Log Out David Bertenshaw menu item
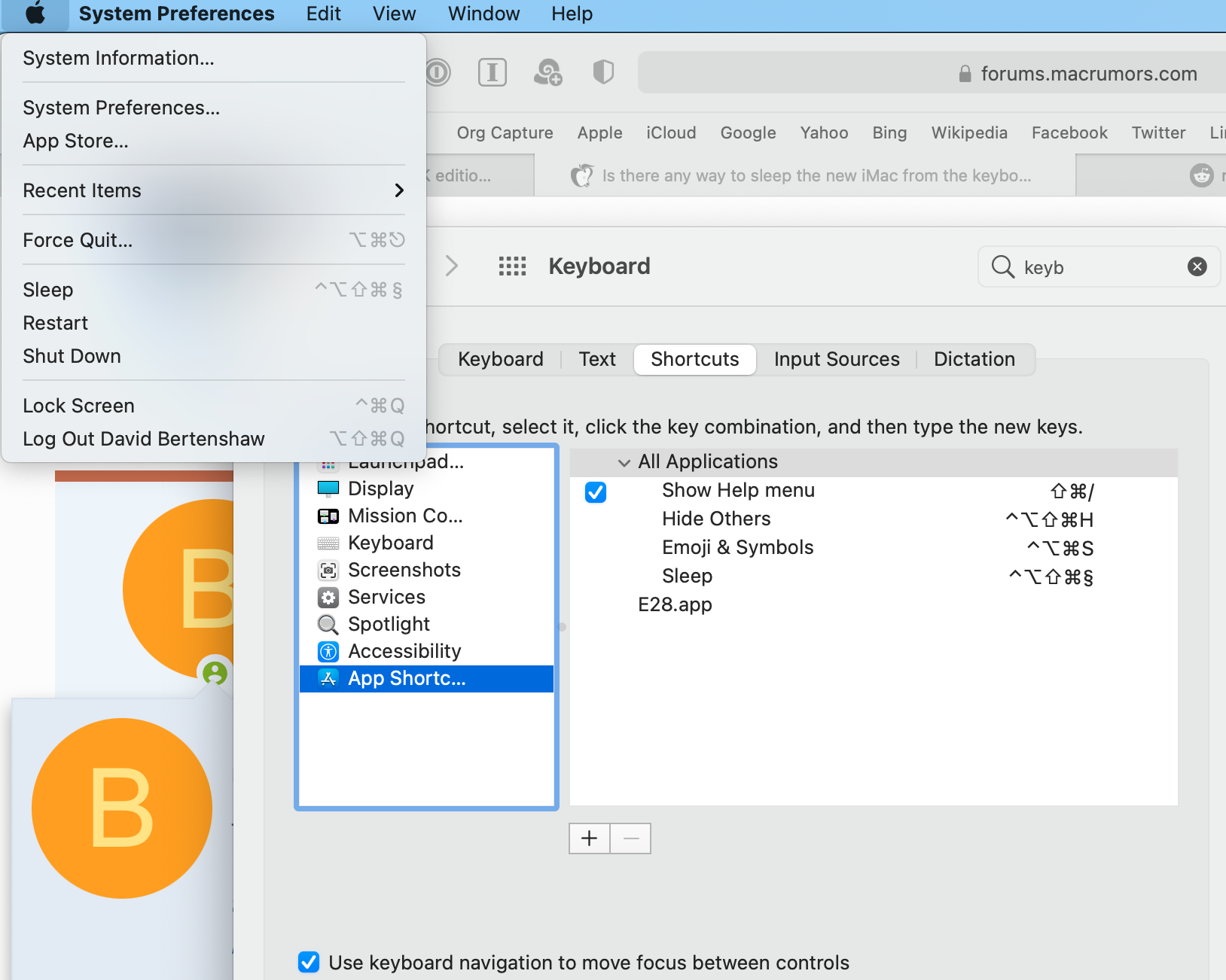The width and height of the screenshot is (1226, 980). pos(214,439)
